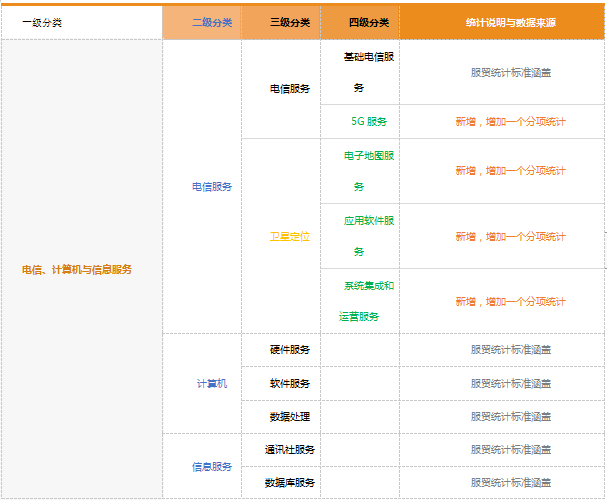Select the 软件服务 cell
The width and height of the screenshot is (607, 500).
(289, 383)
